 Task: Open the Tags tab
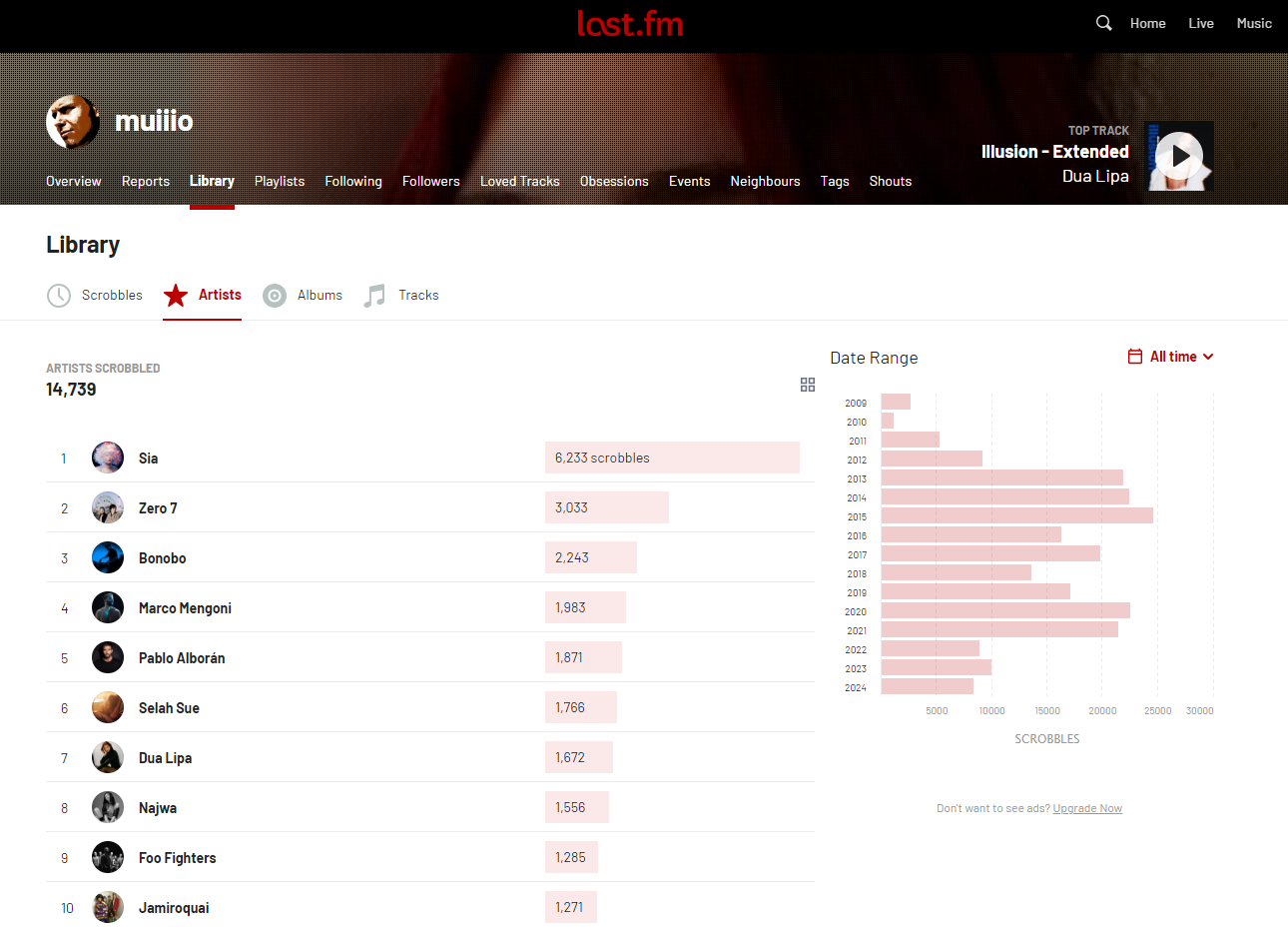[x=835, y=181]
